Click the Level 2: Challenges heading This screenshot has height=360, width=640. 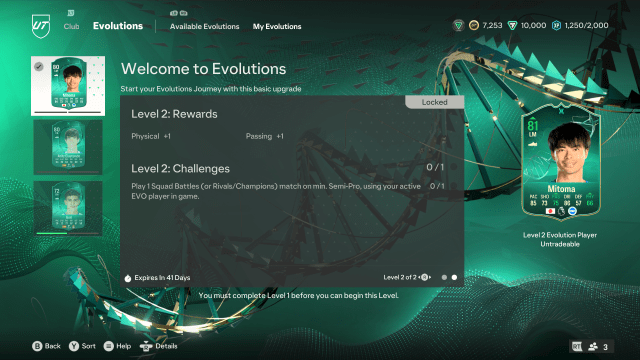(x=180, y=169)
